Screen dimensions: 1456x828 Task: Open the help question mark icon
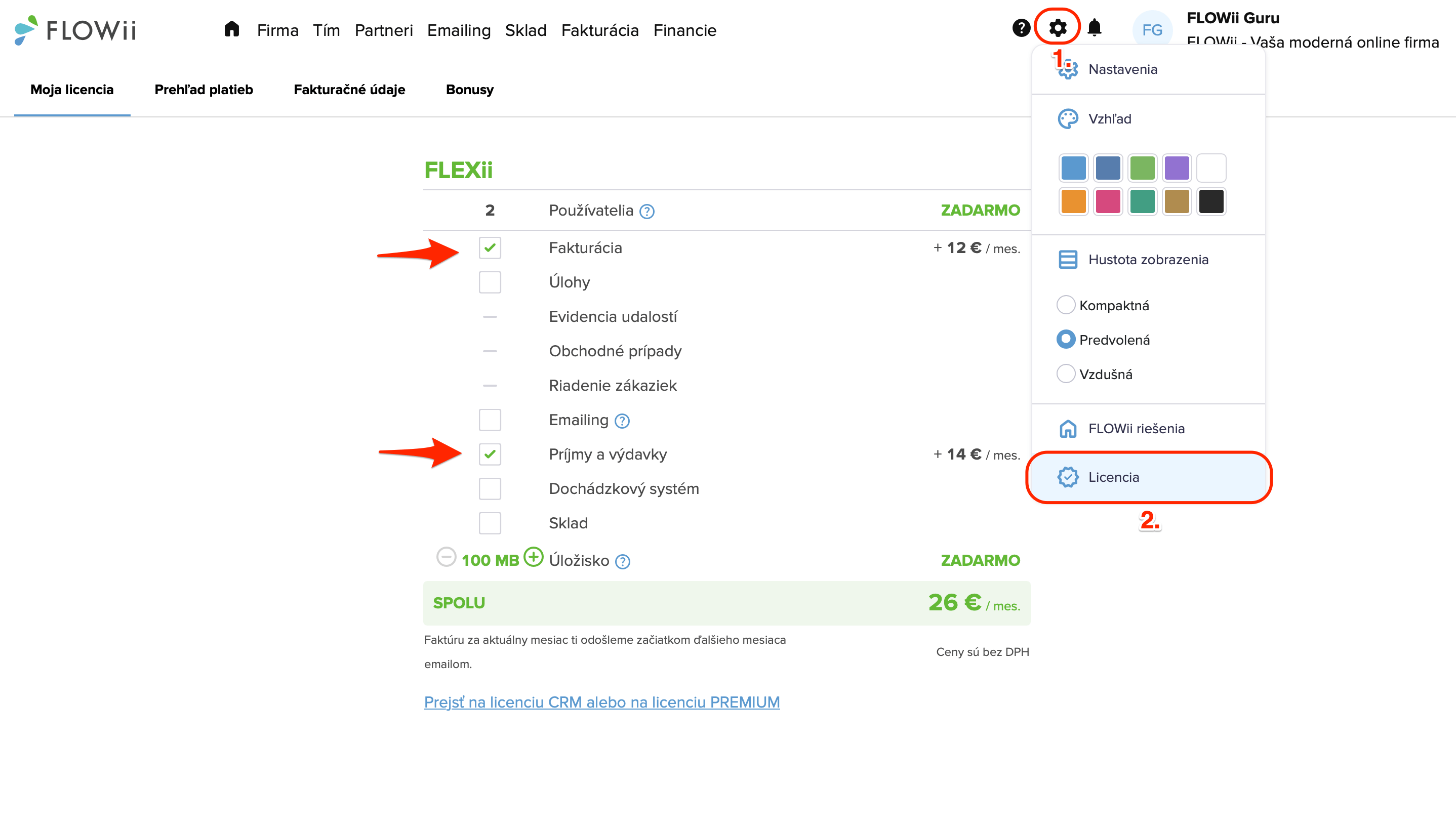pyautogui.click(x=1021, y=28)
